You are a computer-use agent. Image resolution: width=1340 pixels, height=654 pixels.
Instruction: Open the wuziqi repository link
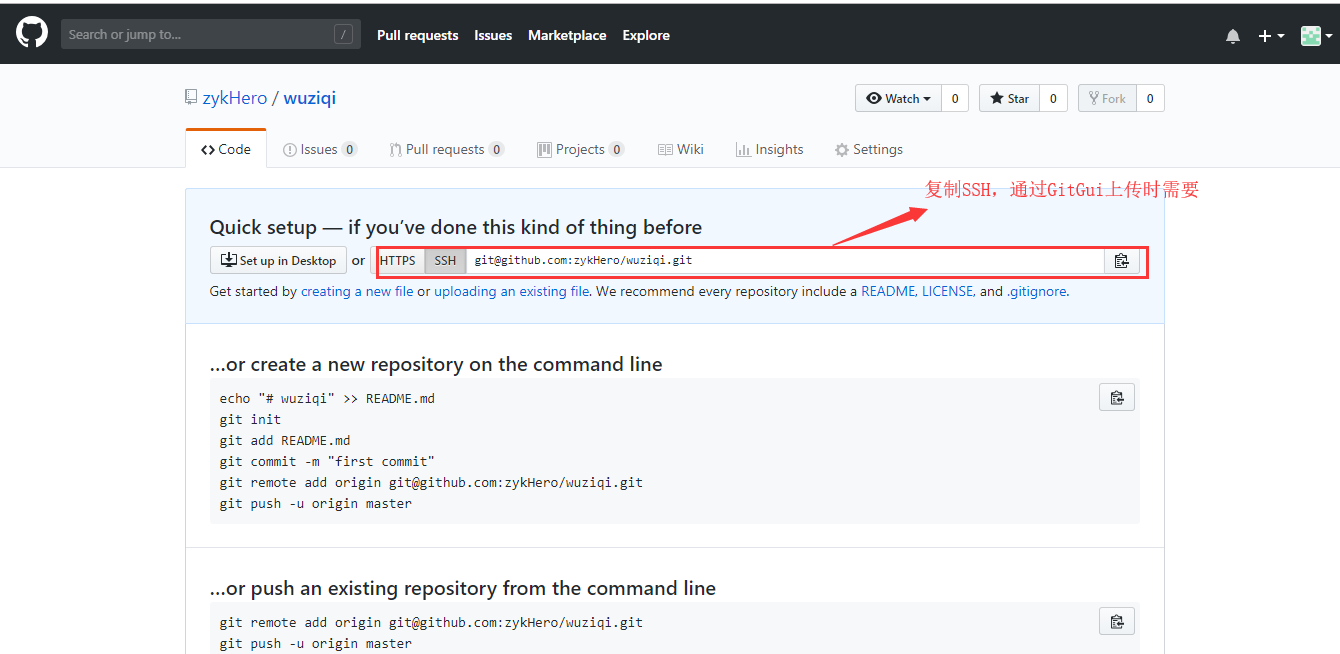click(x=310, y=98)
